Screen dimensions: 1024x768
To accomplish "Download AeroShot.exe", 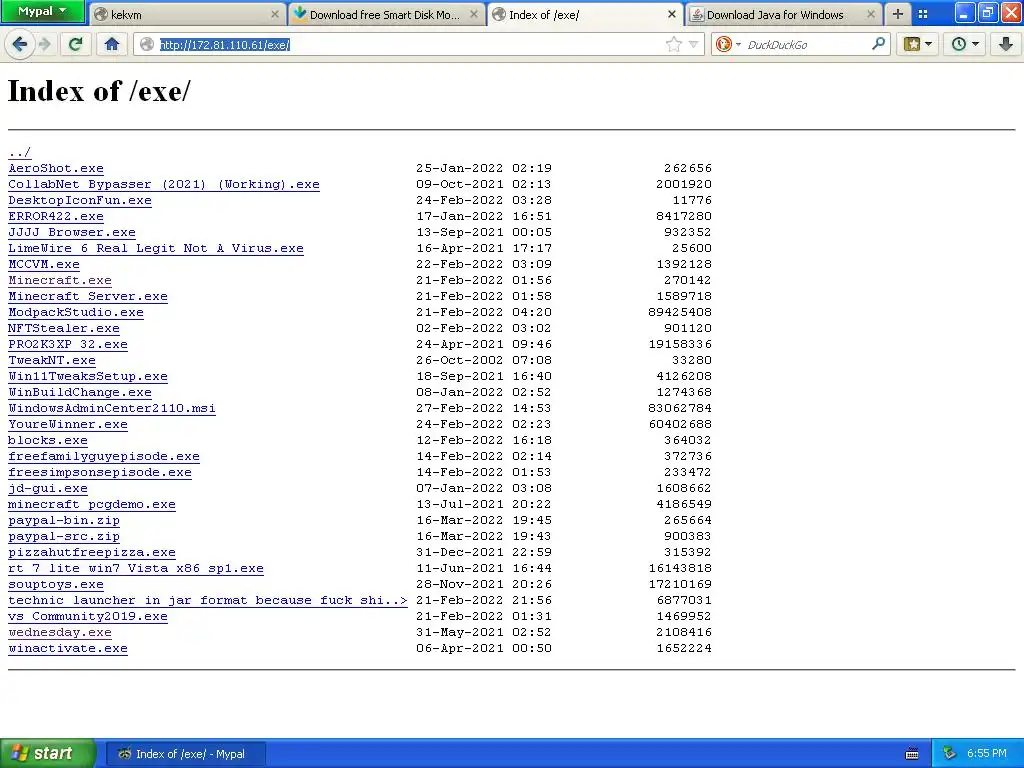I will click(x=56, y=168).
